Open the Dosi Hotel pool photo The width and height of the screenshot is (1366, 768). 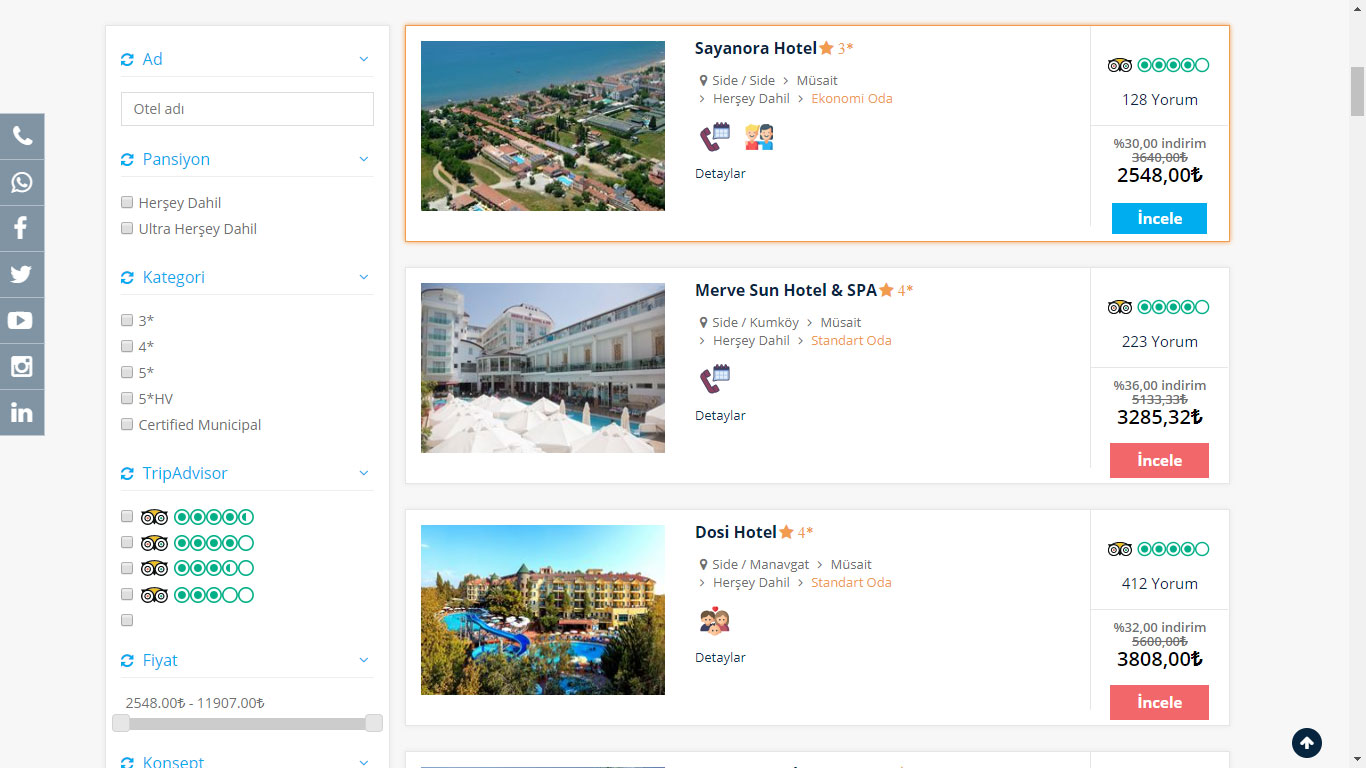(543, 610)
